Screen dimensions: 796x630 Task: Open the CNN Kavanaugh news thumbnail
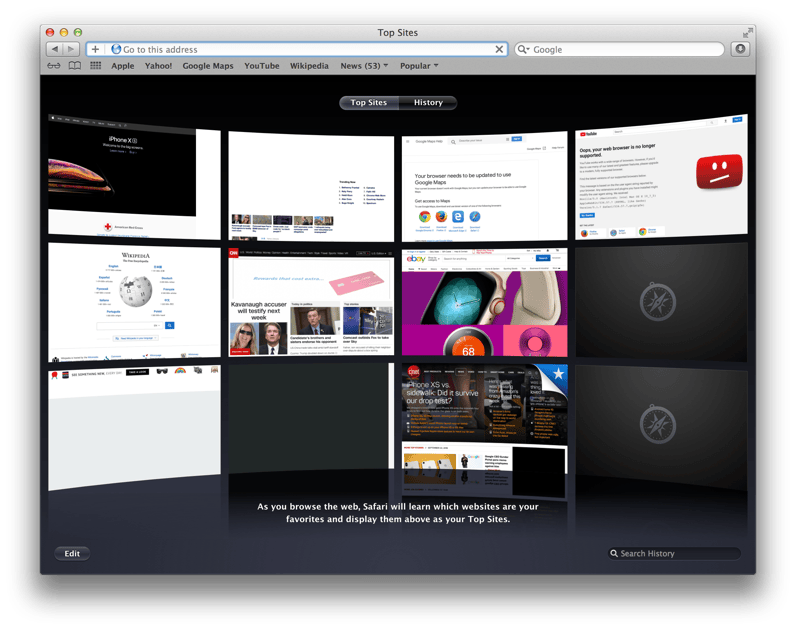tap(311, 302)
